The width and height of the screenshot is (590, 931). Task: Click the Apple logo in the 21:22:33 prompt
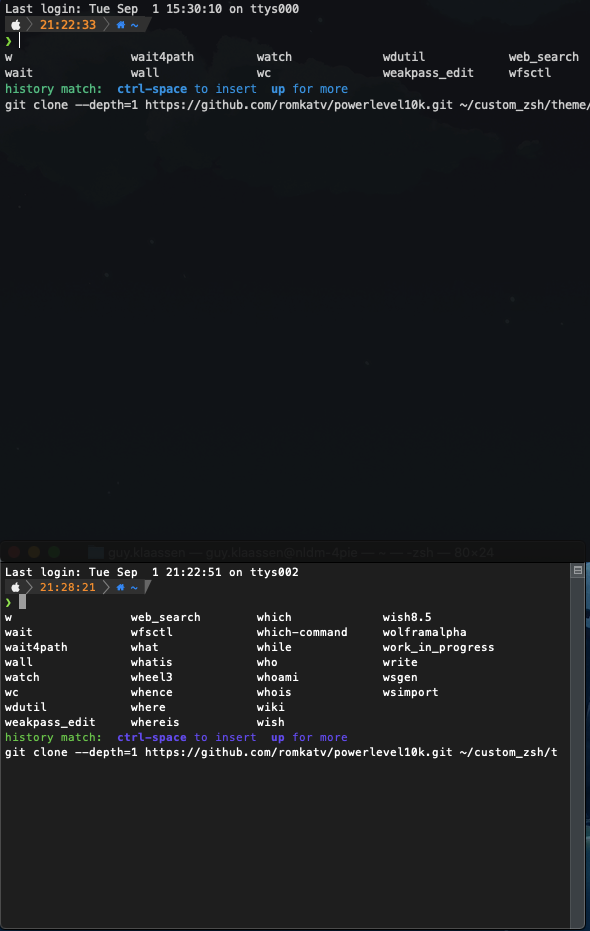point(16,25)
